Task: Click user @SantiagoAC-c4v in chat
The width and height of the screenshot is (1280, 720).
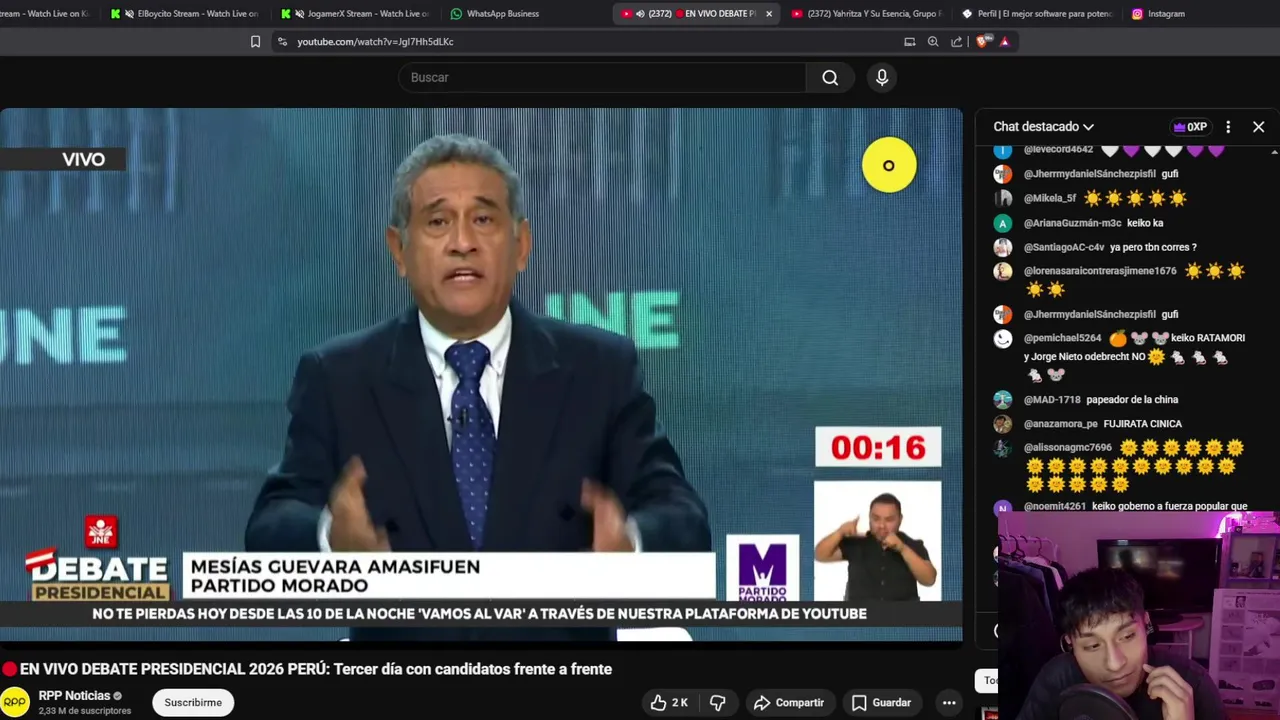Action: click(x=1064, y=247)
